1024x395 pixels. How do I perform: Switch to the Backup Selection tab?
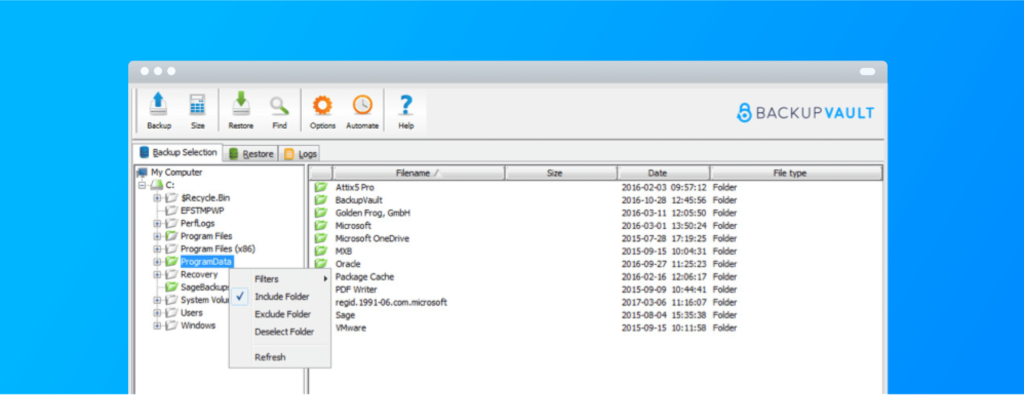[178, 153]
